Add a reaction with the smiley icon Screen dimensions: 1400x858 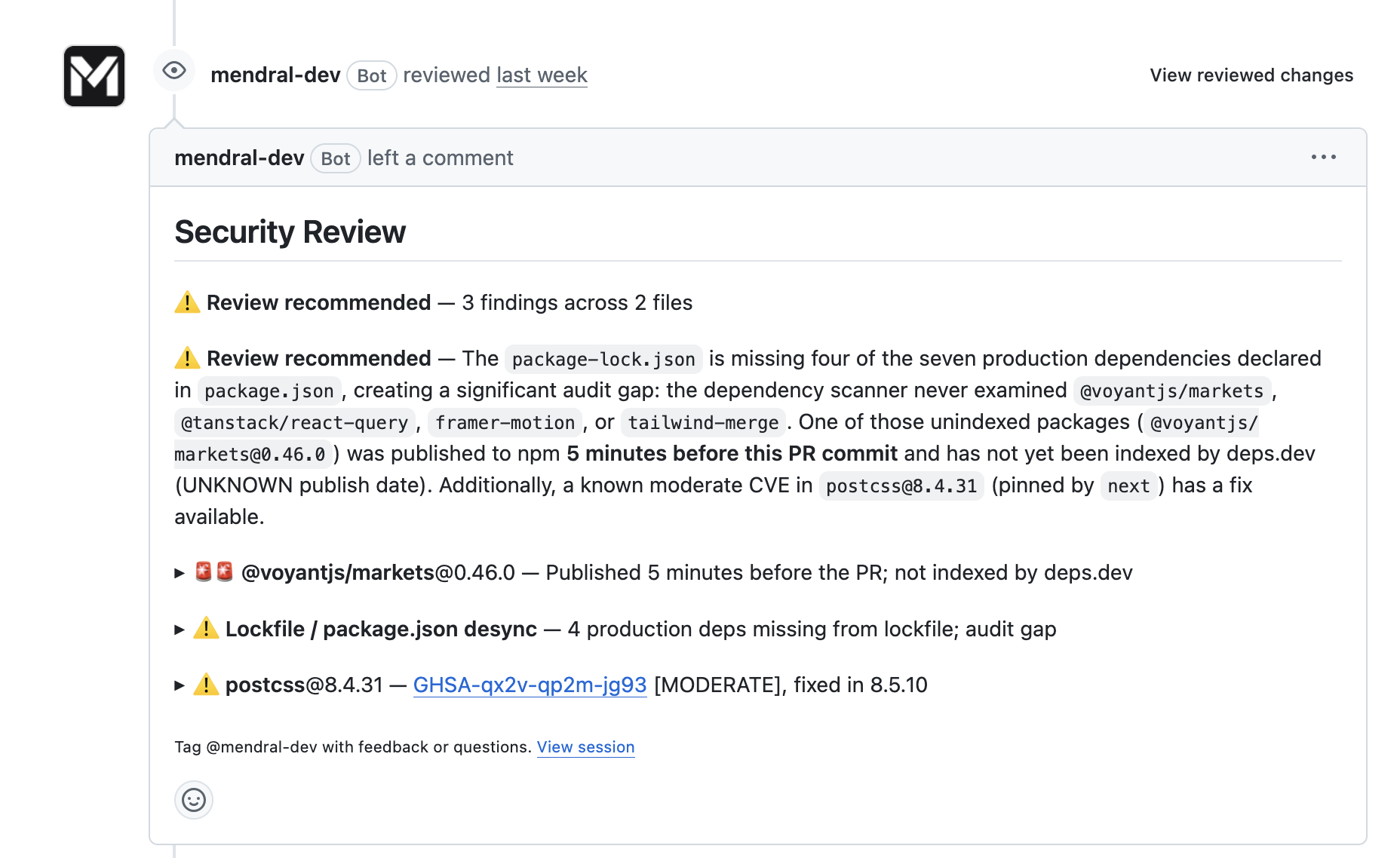(x=194, y=800)
